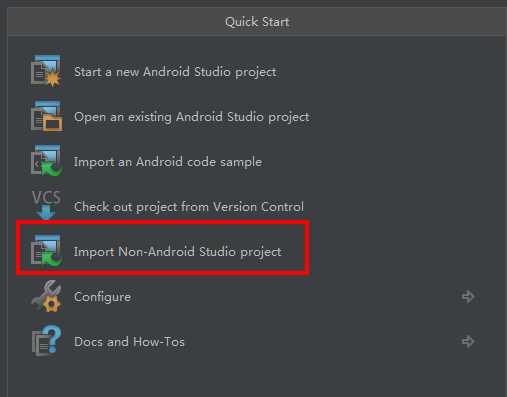The width and height of the screenshot is (507, 397).
Task: Open the Configure text entry
Action: coord(102,297)
